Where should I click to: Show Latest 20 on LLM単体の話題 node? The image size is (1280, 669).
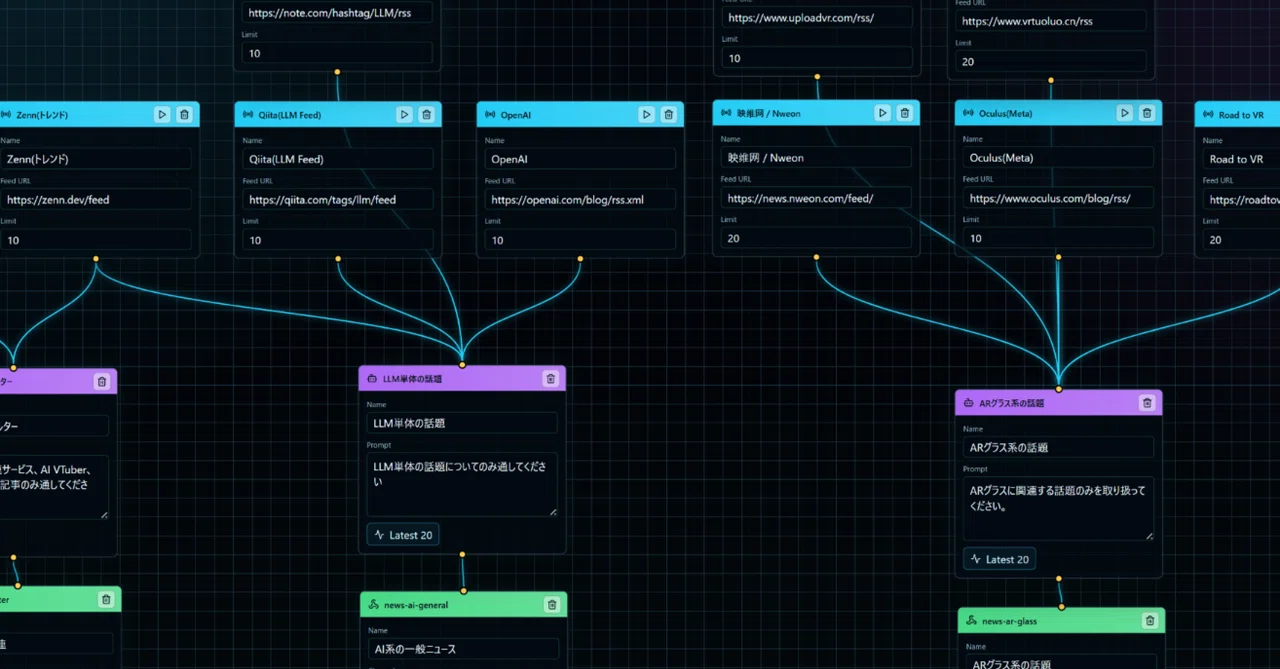tap(403, 535)
